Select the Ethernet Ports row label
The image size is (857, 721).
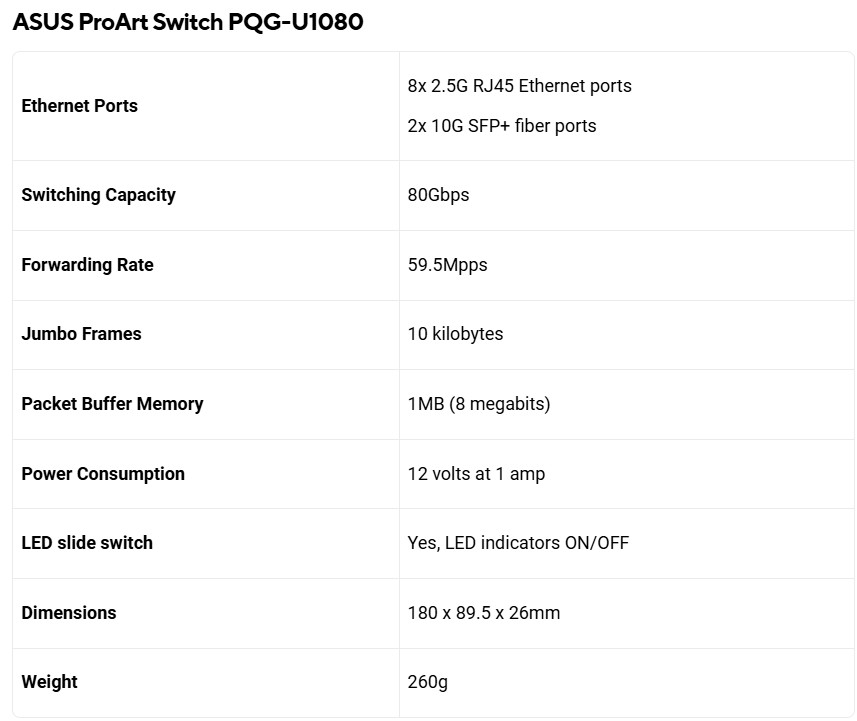point(80,106)
